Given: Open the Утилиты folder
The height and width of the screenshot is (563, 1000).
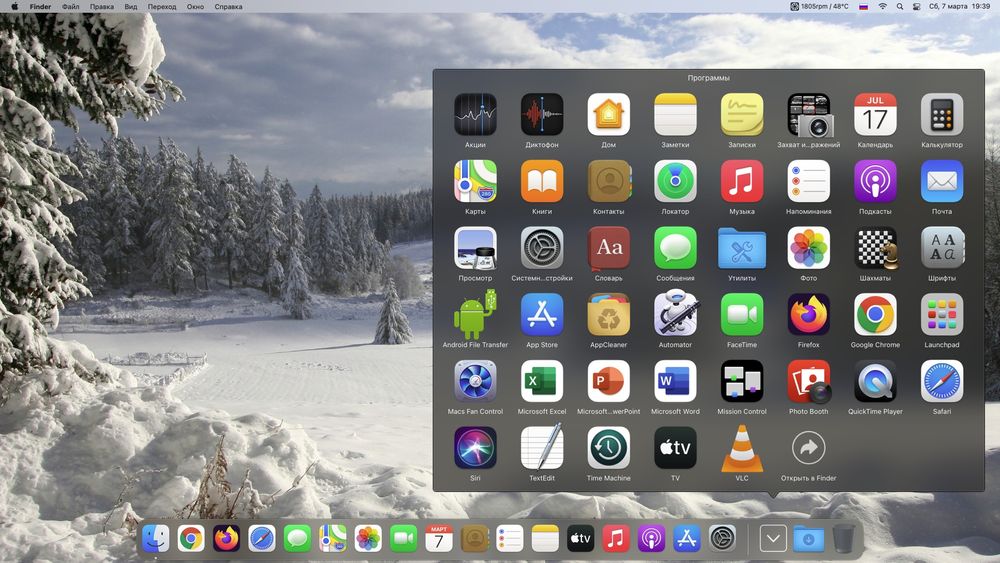Looking at the screenshot, I should click(x=742, y=248).
